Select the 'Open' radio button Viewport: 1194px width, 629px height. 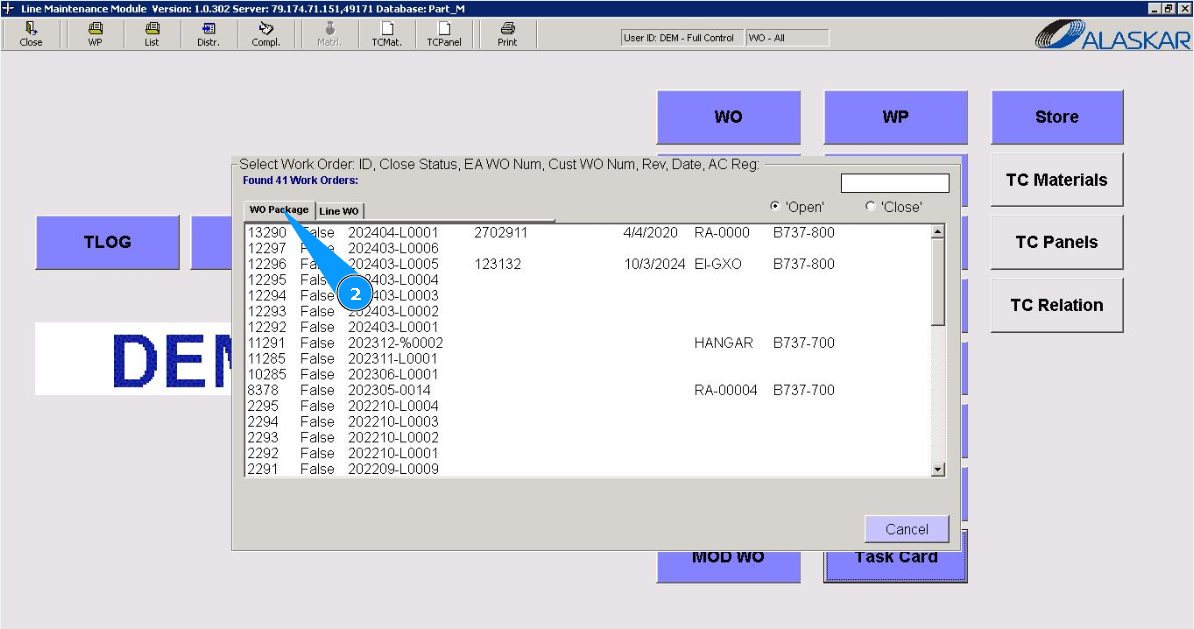776,207
